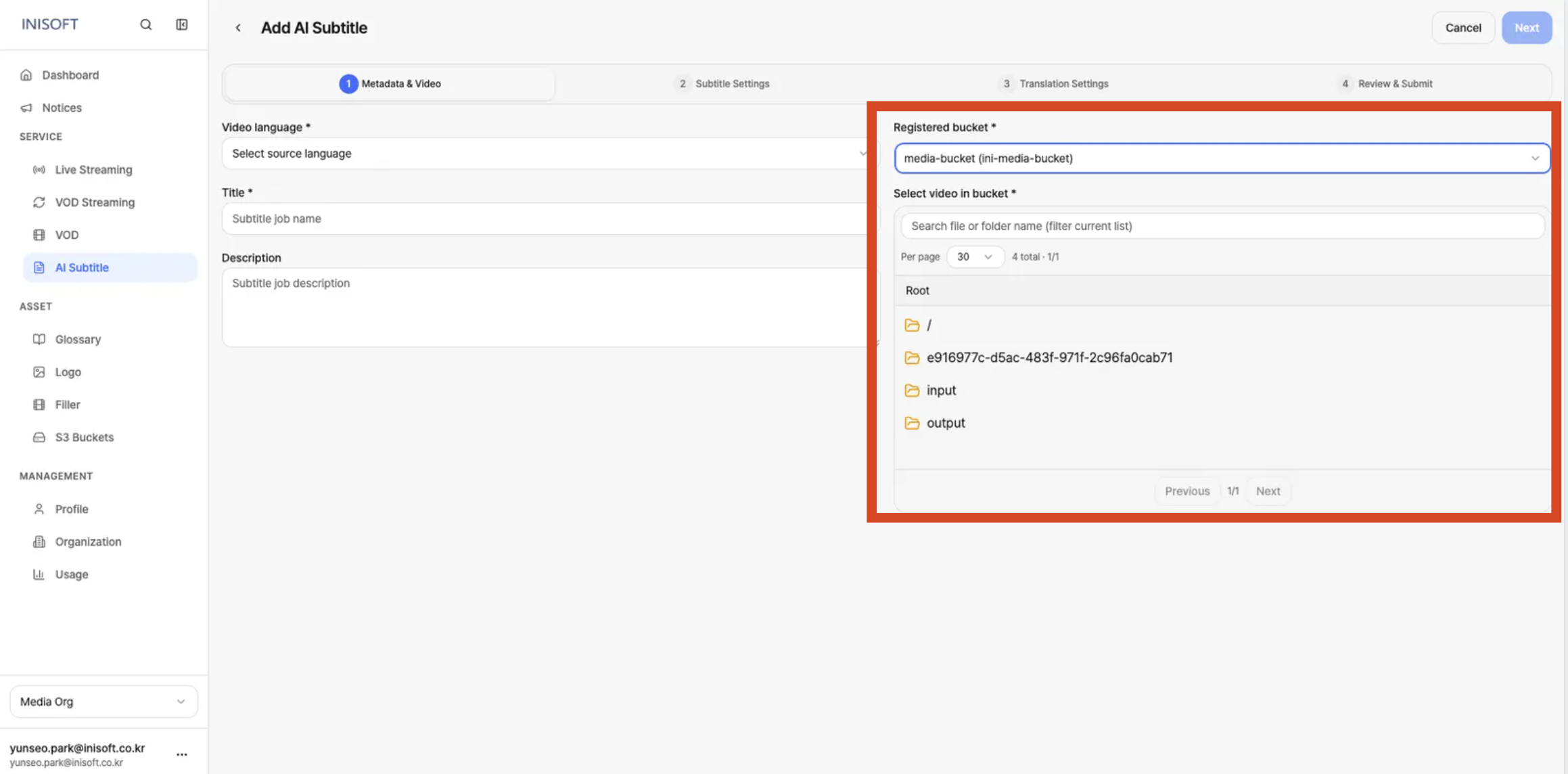Open S3 Buckets asset page
Screen dimensions: 1568x774
click(x=84, y=437)
